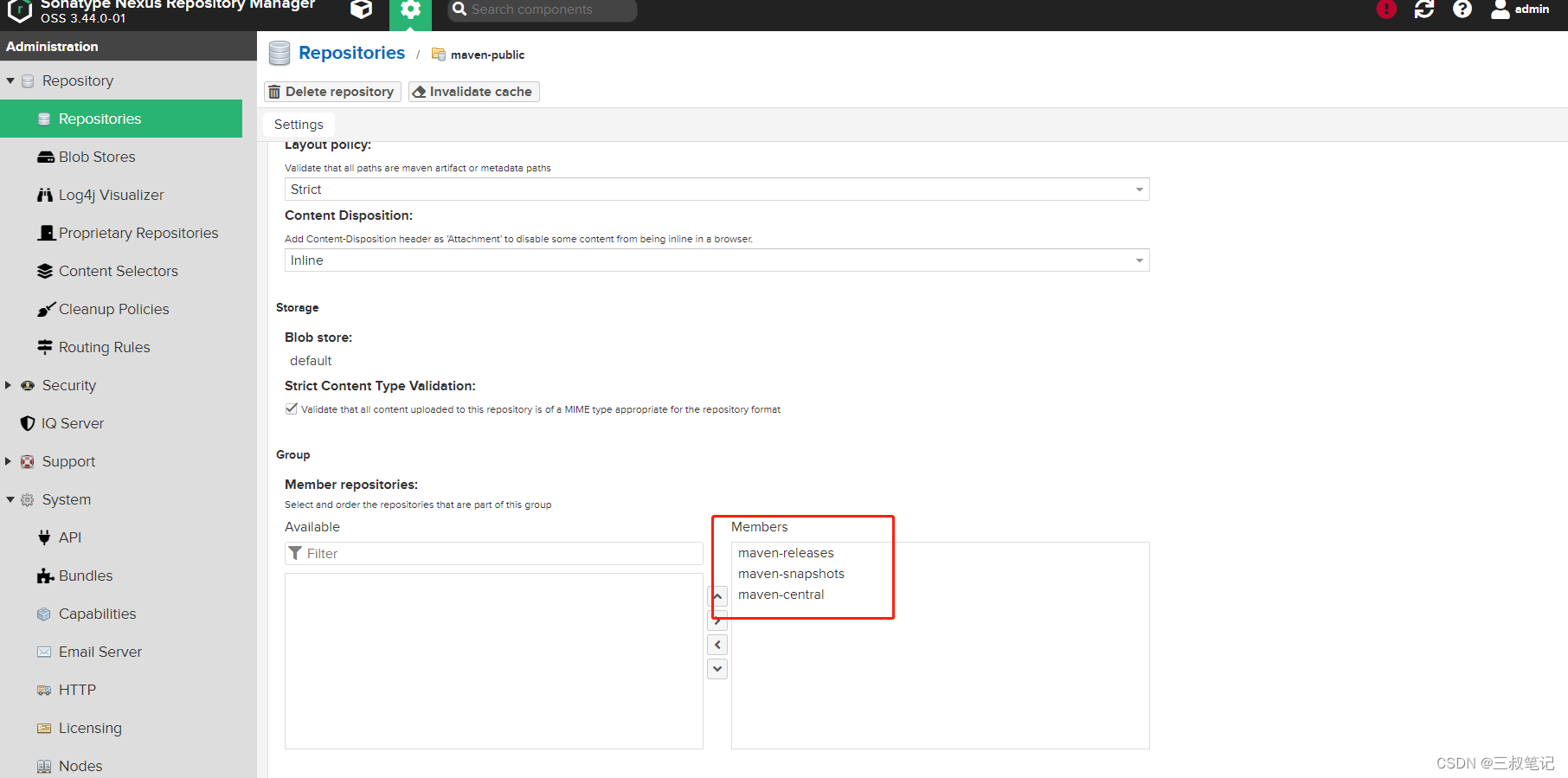Switch to the Settings tab
This screenshot has width=1568, height=778.
[x=299, y=125]
